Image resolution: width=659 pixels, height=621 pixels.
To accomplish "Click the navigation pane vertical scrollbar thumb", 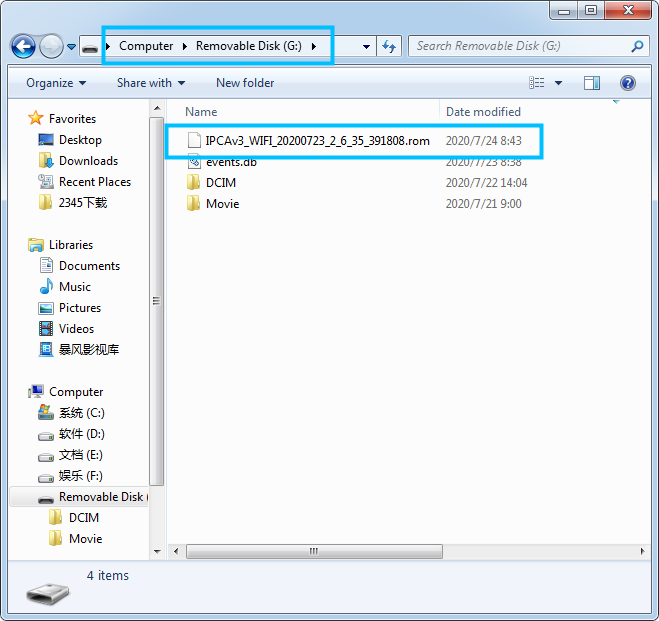I will 157,301.
